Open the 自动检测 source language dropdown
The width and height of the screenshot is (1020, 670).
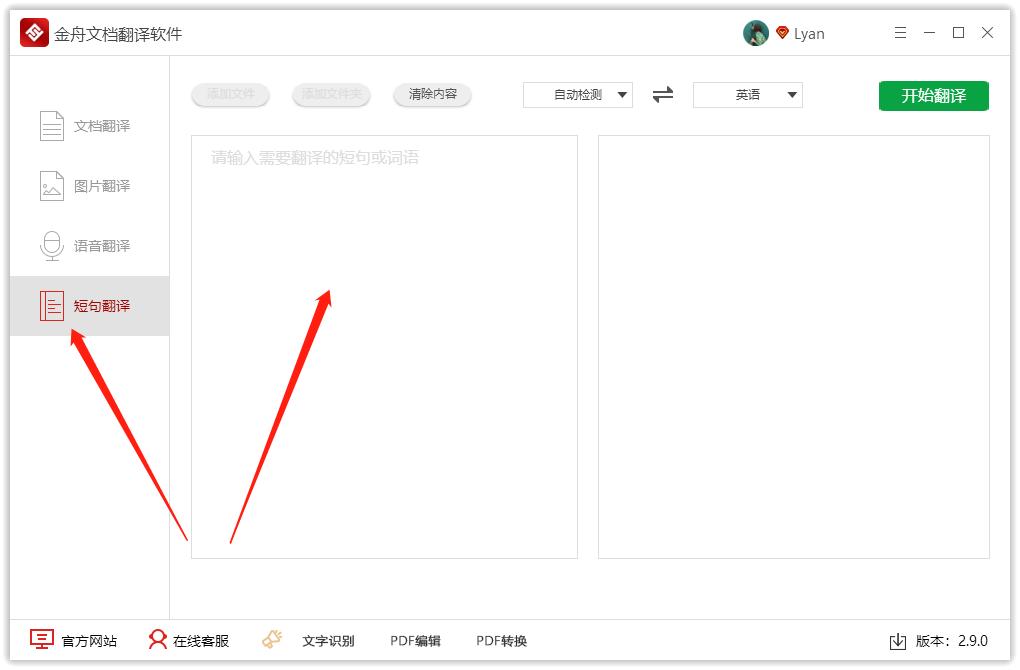click(577, 95)
